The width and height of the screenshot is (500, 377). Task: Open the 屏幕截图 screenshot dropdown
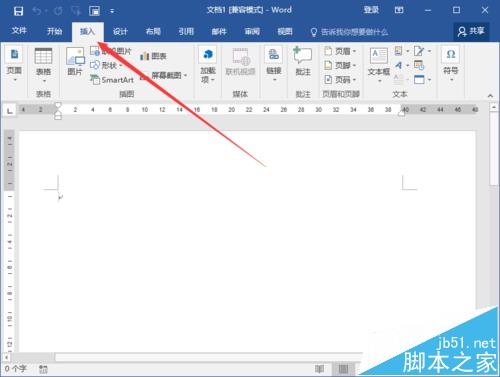point(163,76)
